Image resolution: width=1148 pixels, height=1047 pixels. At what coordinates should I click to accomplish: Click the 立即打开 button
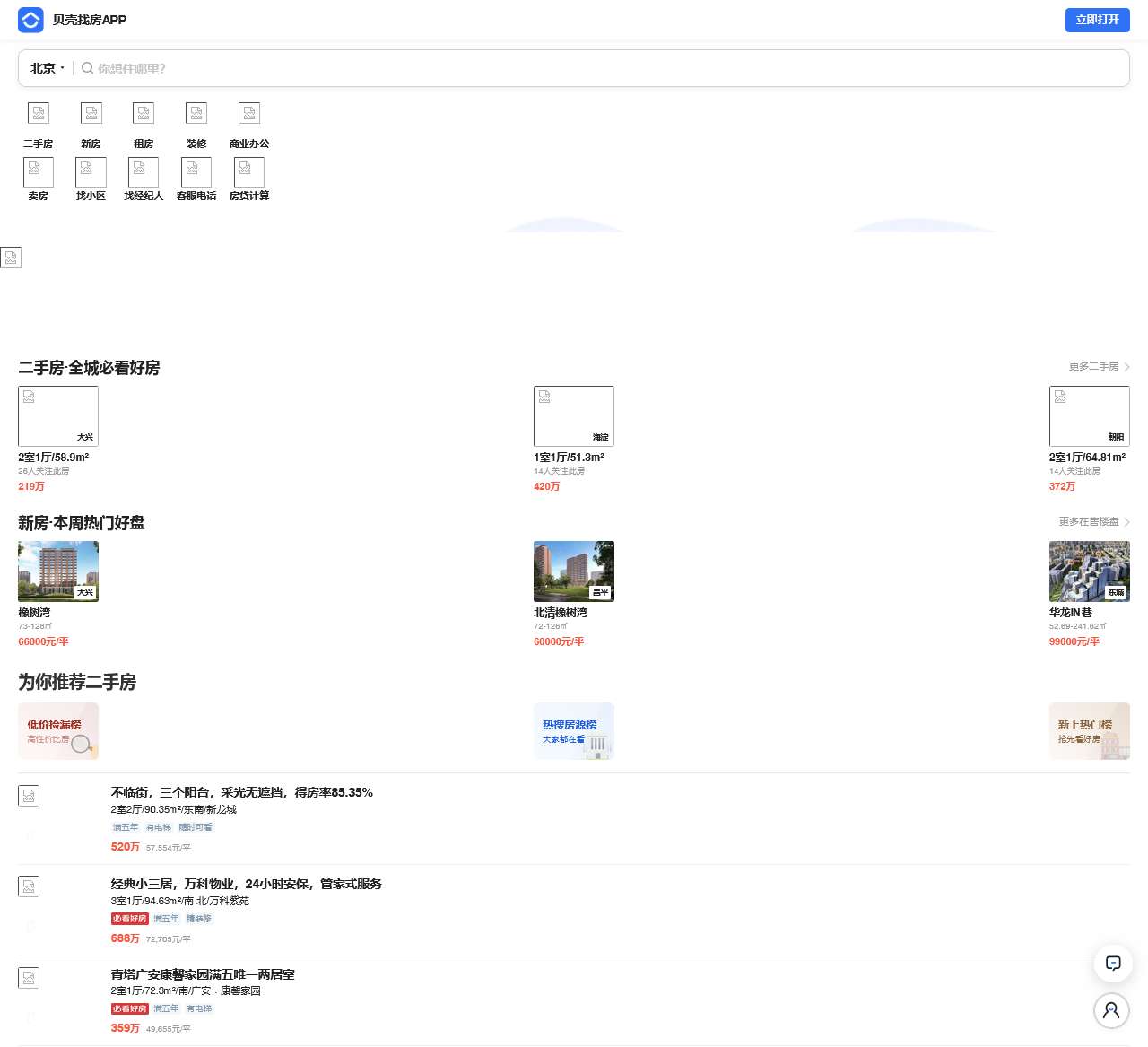tap(1097, 20)
